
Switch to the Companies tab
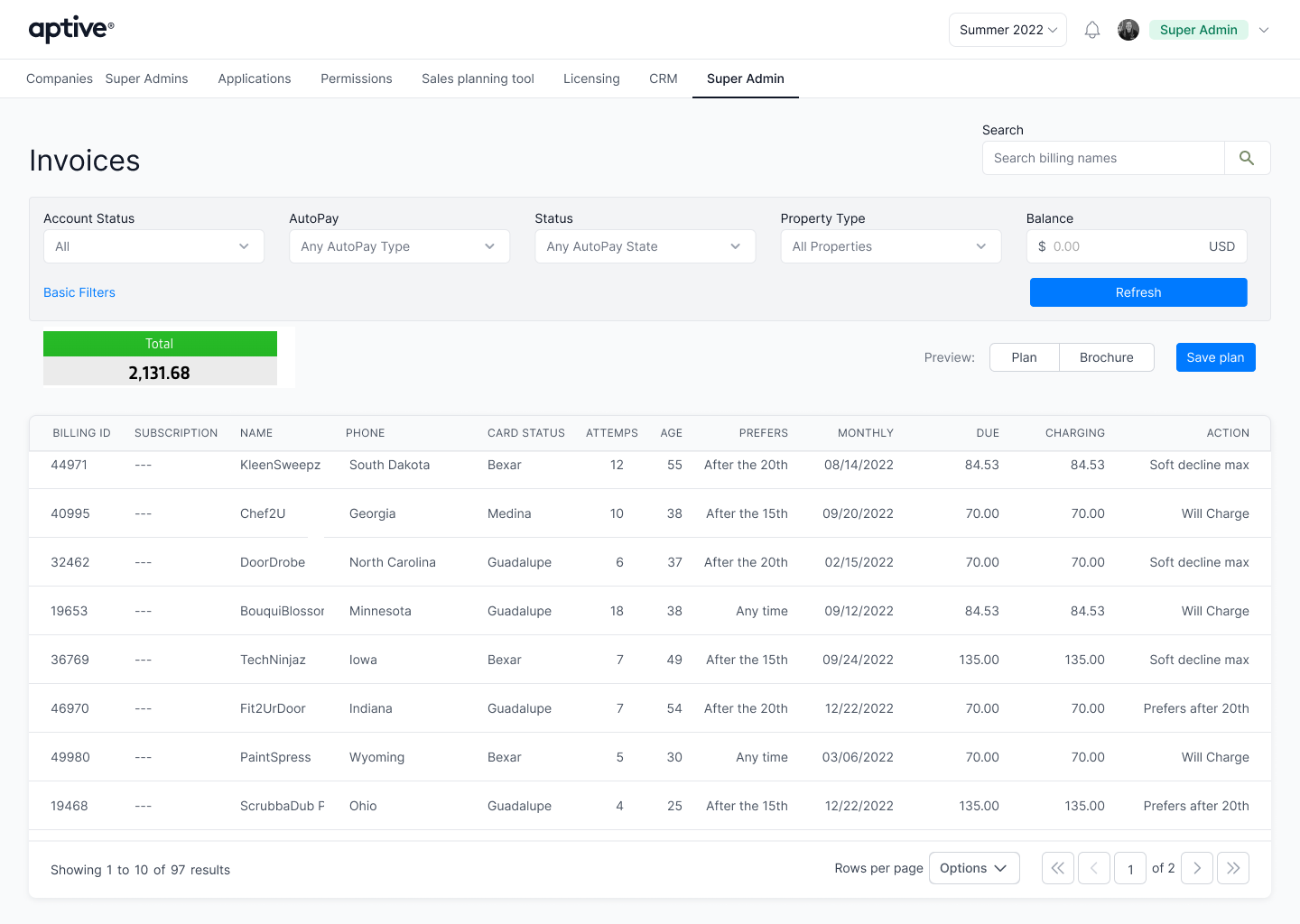[60, 79]
